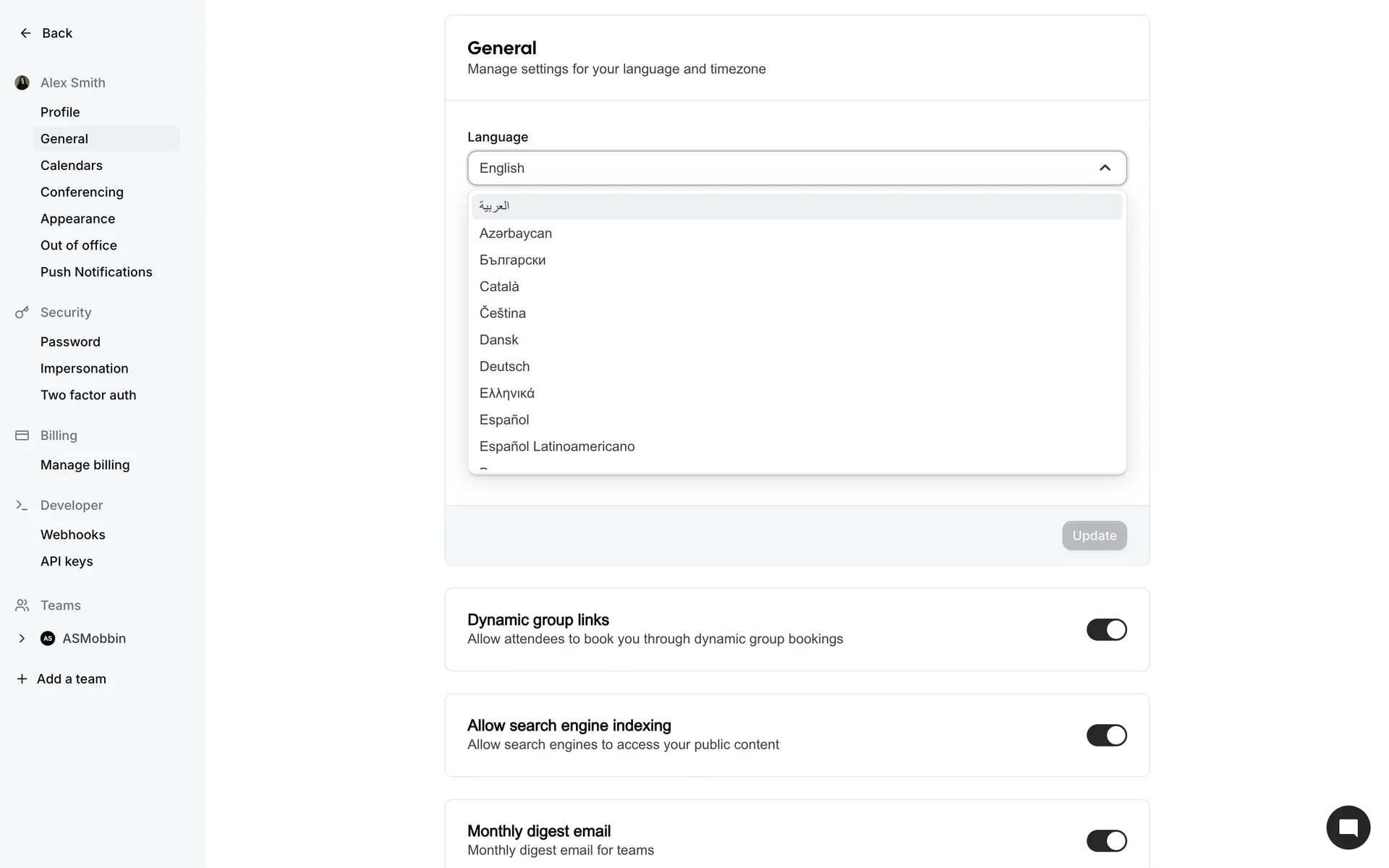The image size is (1389, 868).
Task: Open the chat support bubble
Action: pyautogui.click(x=1348, y=827)
